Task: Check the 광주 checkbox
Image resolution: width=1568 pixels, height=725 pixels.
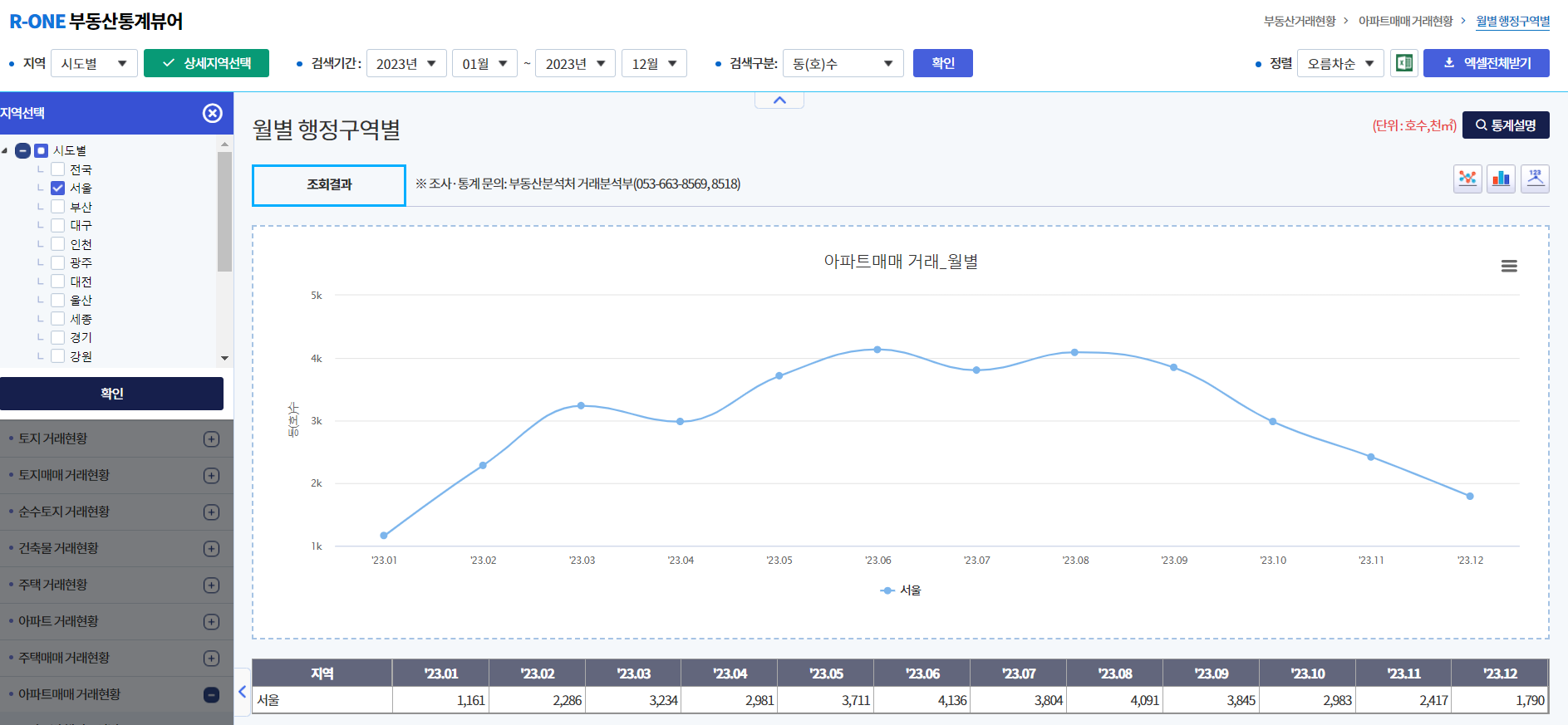Action: (58, 262)
